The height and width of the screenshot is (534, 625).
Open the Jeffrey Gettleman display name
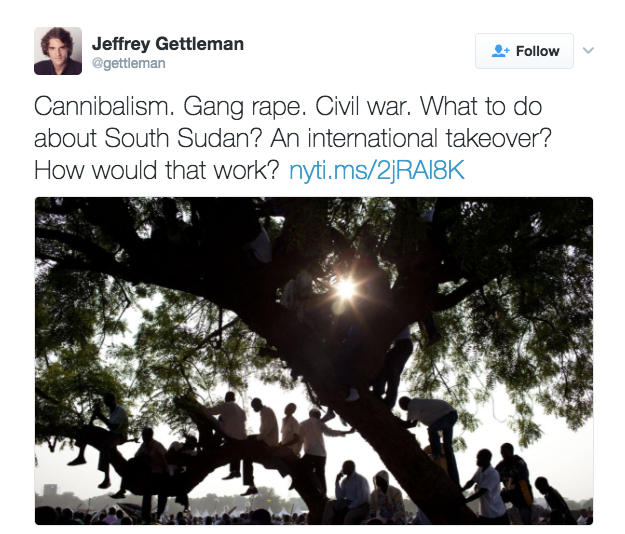[x=168, y=44]
